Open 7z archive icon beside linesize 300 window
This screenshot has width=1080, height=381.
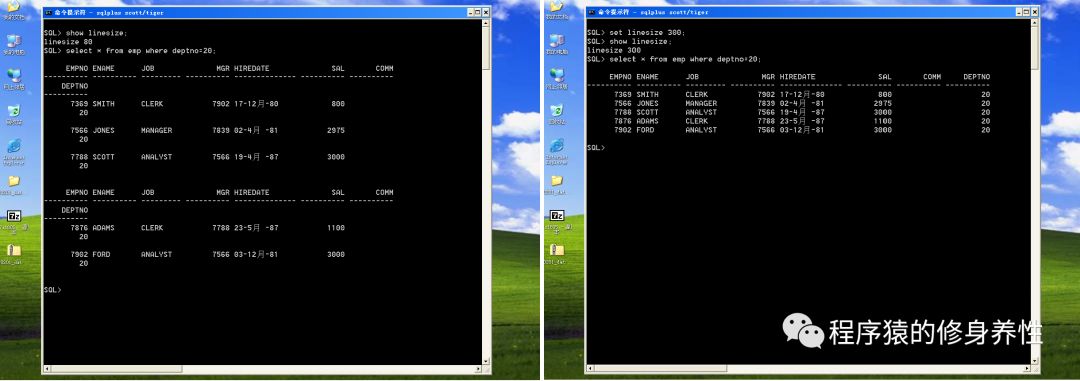557,216
